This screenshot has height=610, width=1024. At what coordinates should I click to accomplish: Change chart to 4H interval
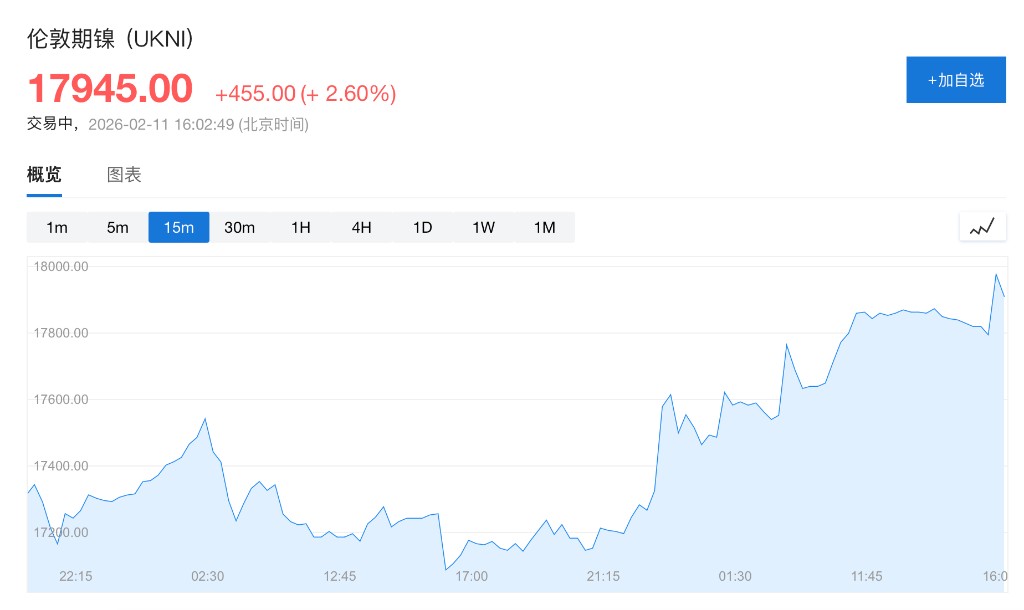point(362,227)
